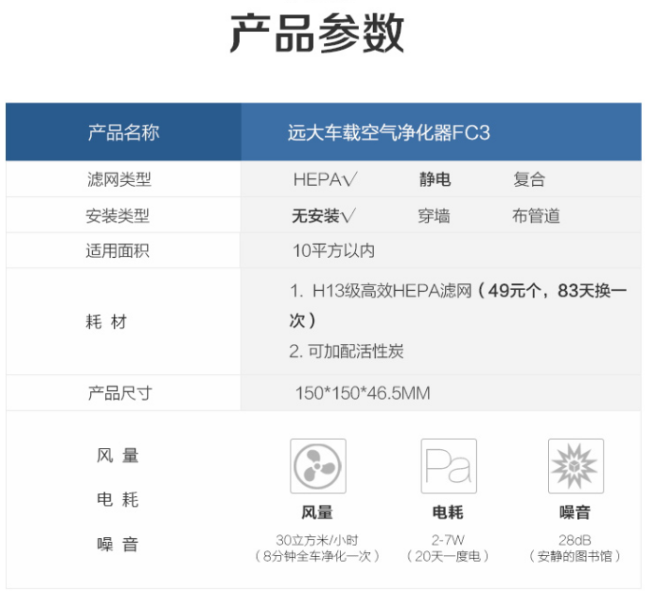The width and height of the screenshot is (645, 611).
Task: Click the 产品尺寸 row label
Action: pyautogui.click(x=120, y=393)
